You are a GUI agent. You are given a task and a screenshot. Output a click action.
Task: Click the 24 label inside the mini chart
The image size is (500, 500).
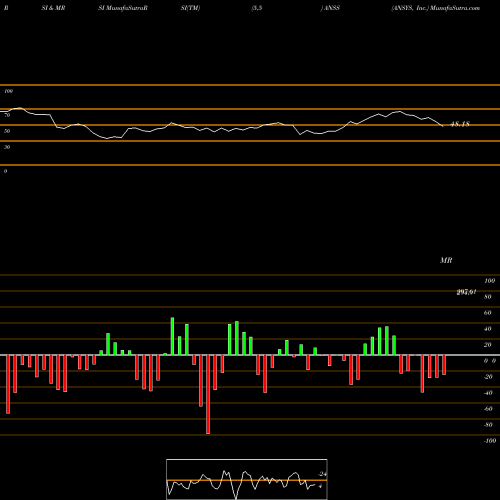(x=322, y=474)
